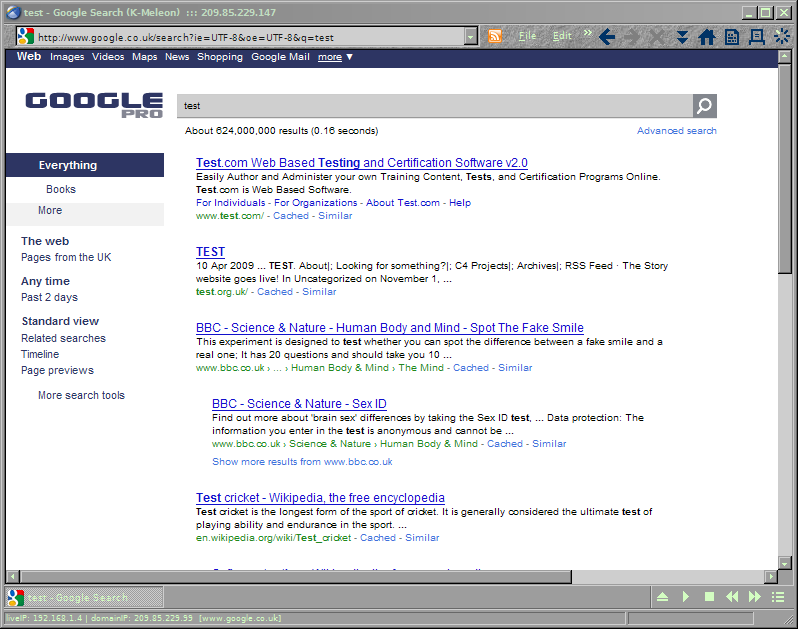Open 'BBC - Spot The Fake Smile' result
The width and height of the screenshot is (798, 629).
point(390,328)
